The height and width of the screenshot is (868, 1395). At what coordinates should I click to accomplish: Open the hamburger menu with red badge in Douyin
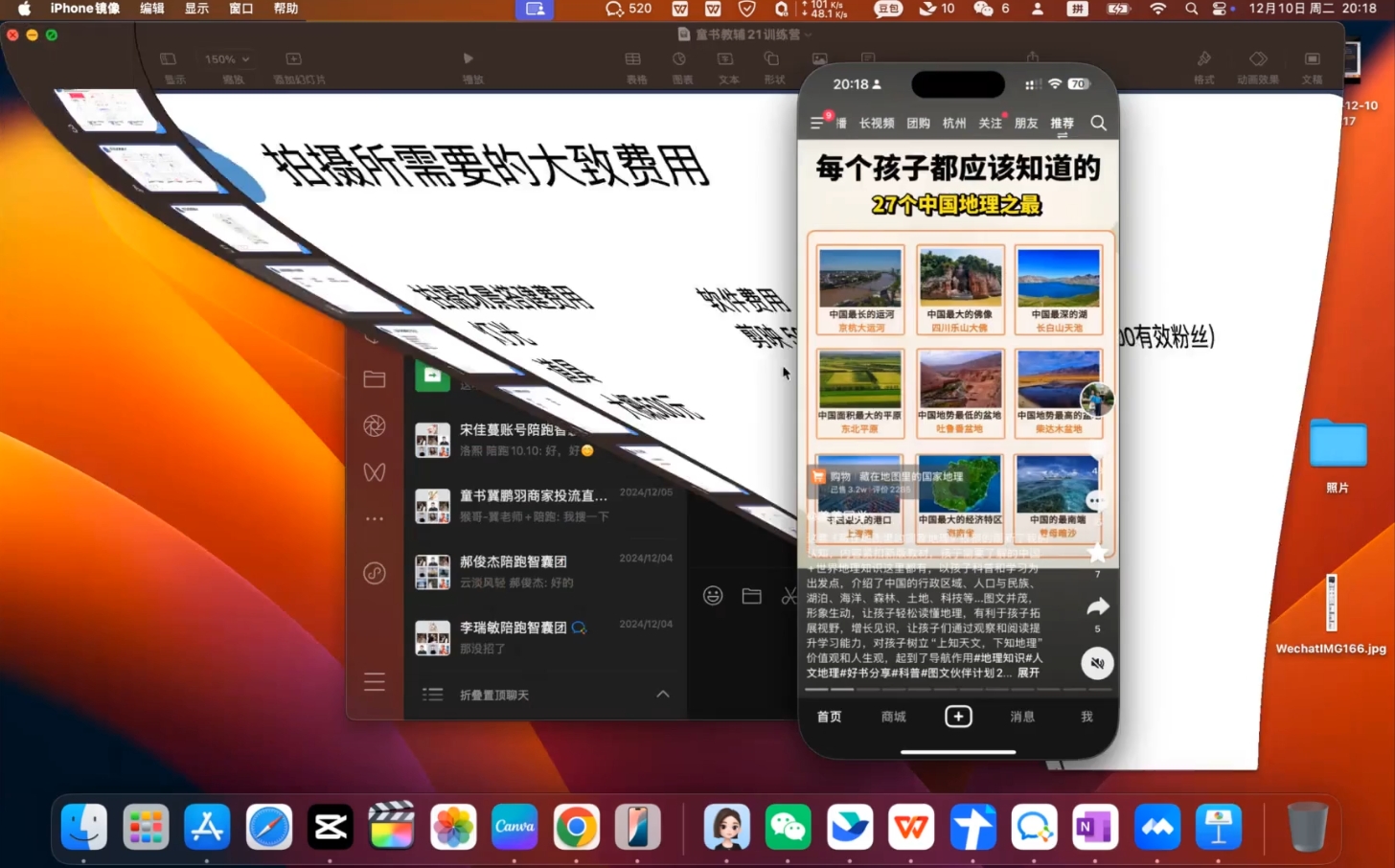point(817,123)
